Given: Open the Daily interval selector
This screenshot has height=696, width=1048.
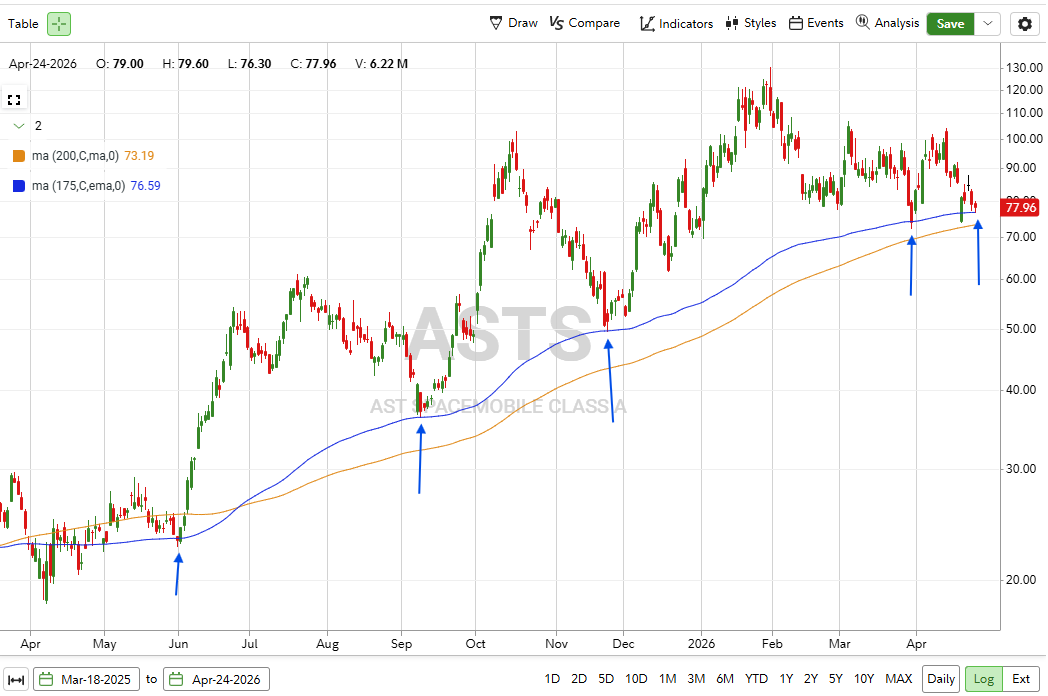Looking at the screenshot, I should coord(940,679).
